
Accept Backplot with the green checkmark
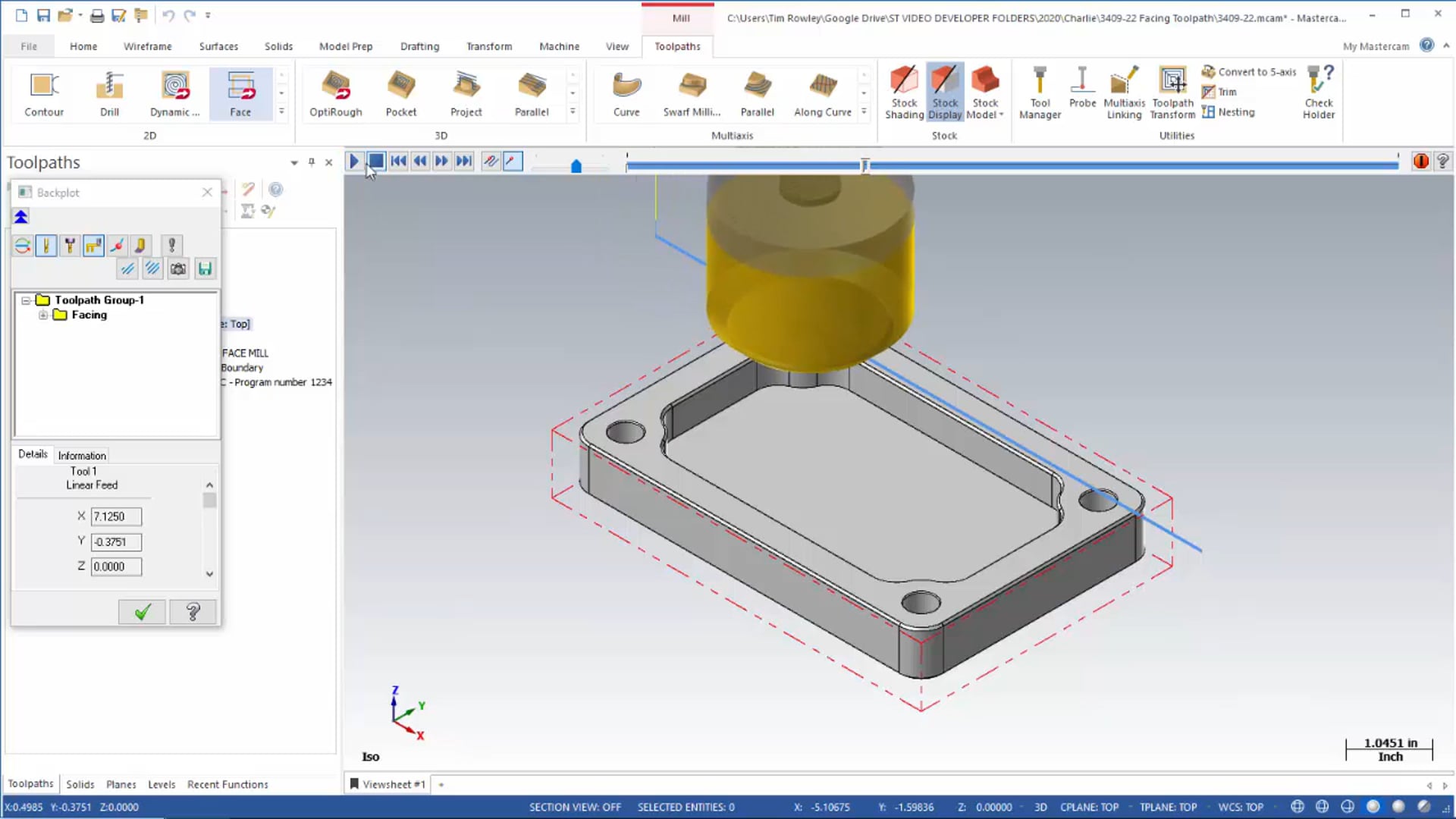(142, 612)
